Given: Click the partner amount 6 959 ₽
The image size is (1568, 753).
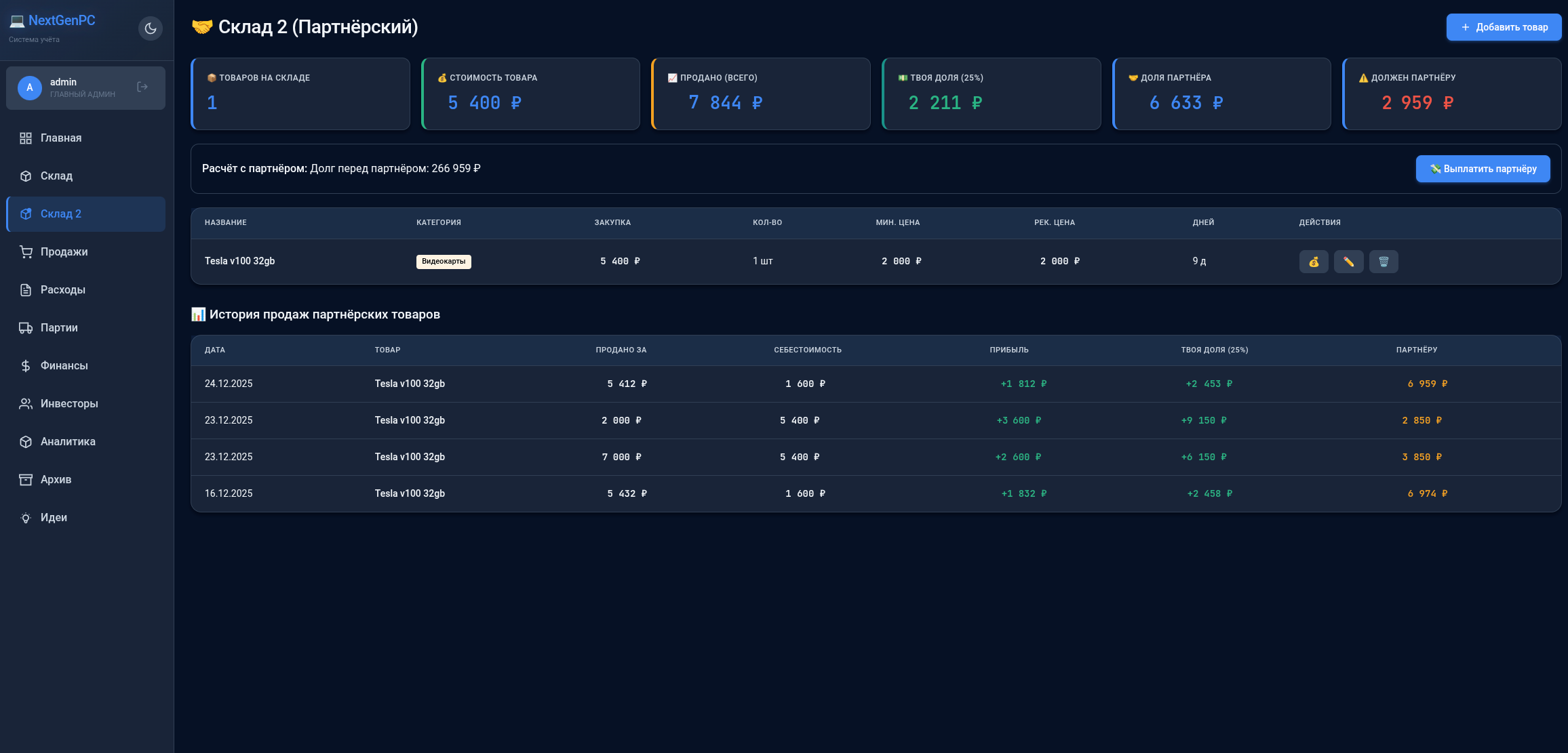Looking at the screenshot, I should [x=1428, y=384].
